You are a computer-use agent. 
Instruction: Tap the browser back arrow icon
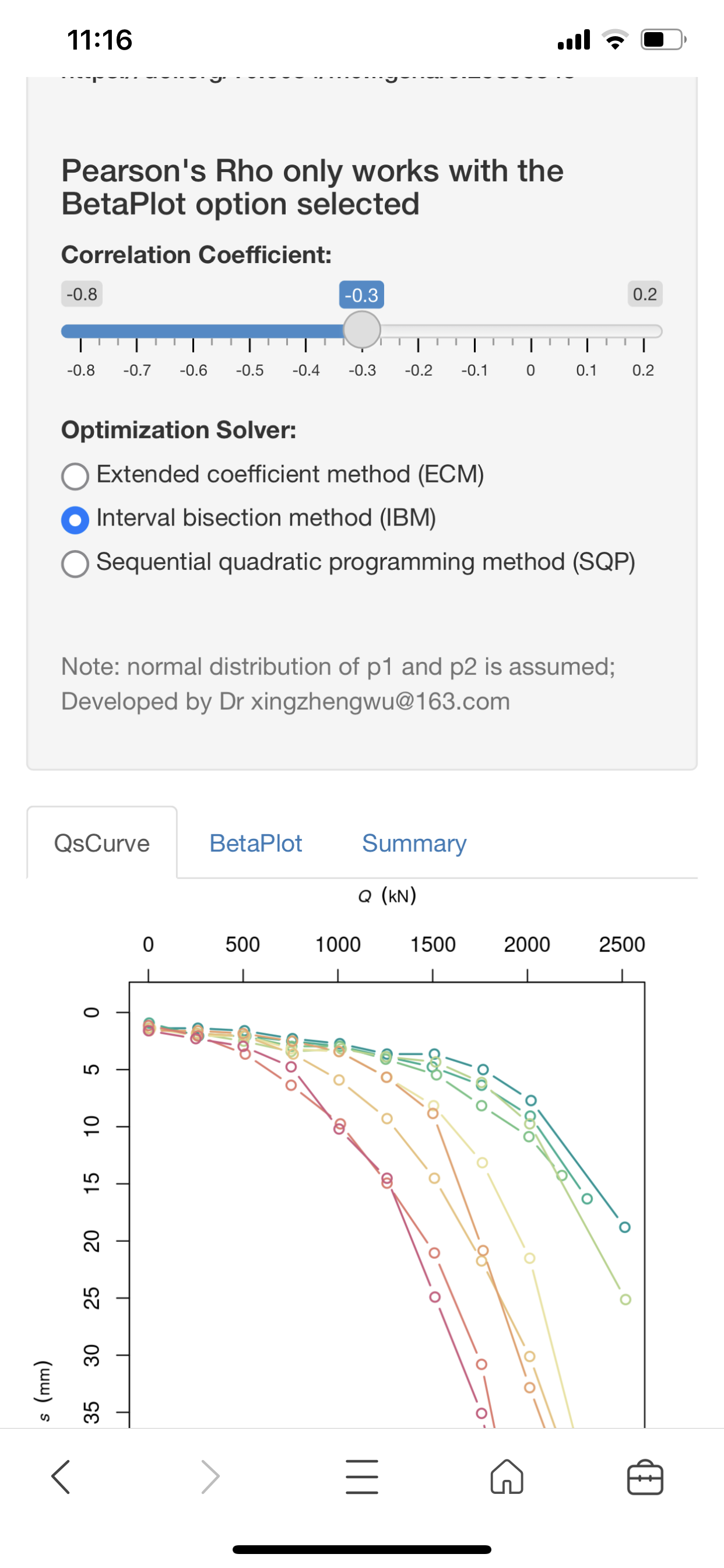(x=61, y=1476)
